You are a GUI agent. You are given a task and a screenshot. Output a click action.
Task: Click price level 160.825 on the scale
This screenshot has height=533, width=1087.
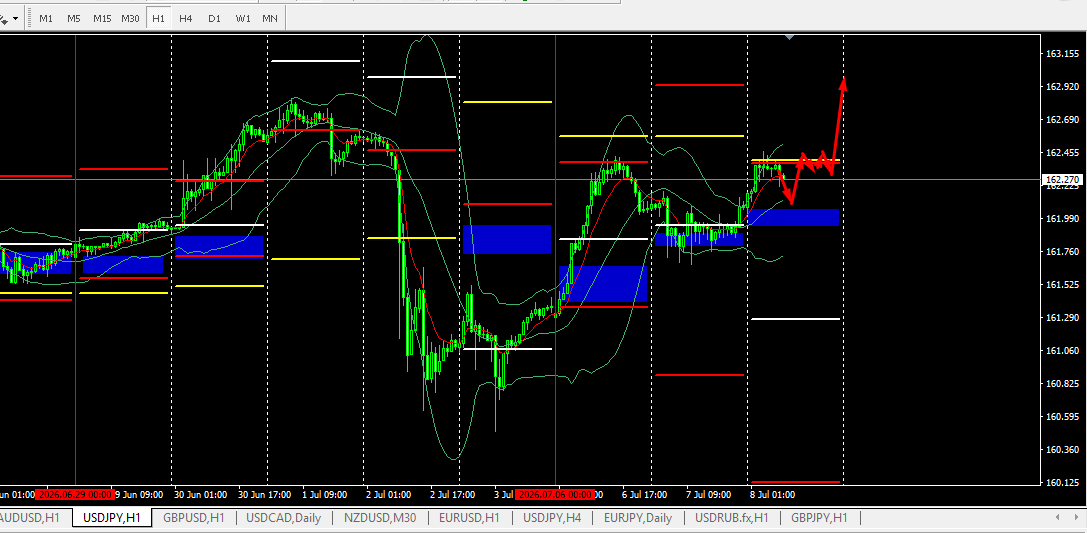point(1061,383)
